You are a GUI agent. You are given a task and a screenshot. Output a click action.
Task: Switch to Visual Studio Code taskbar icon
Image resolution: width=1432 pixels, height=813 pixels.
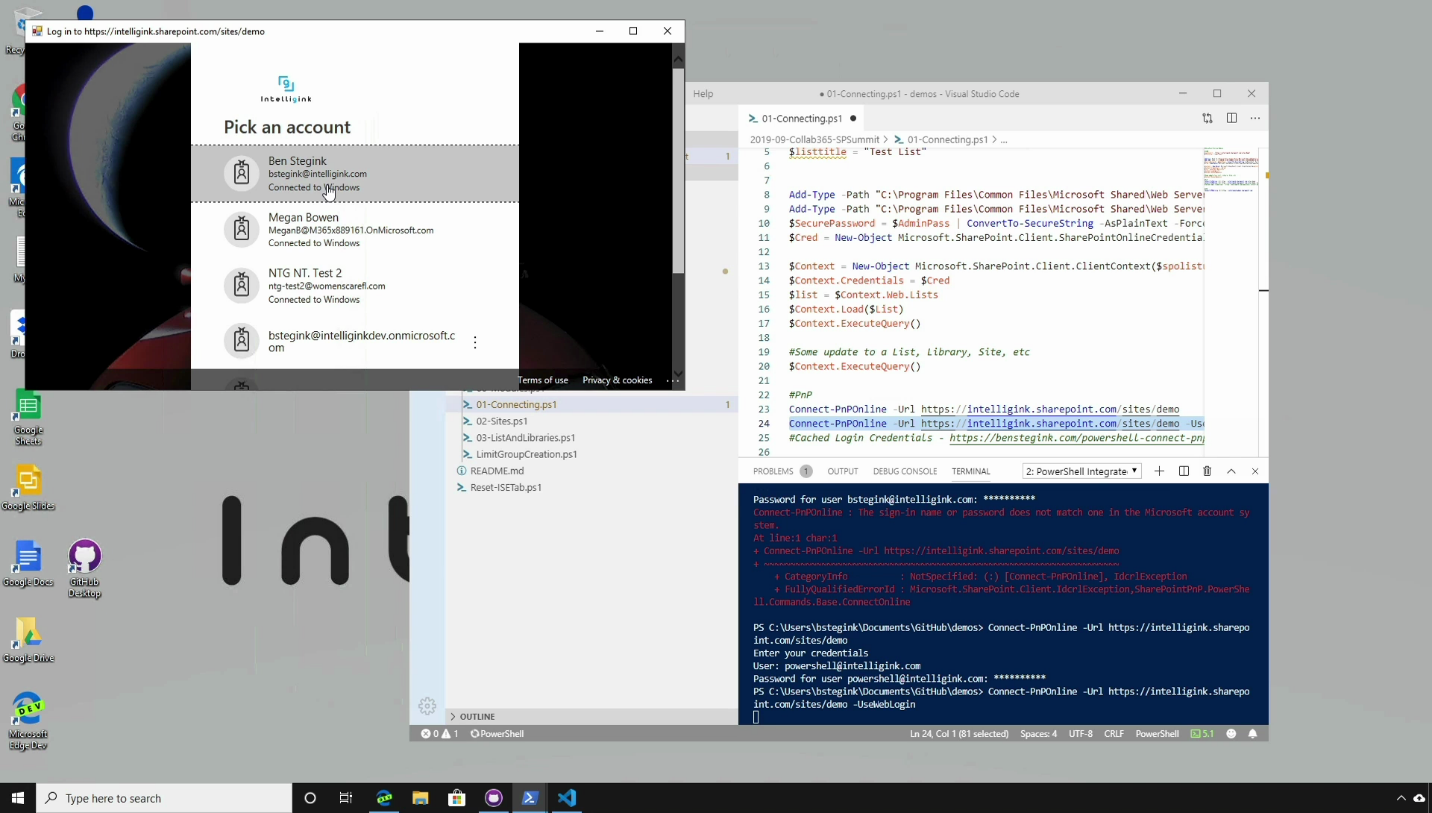[567, 798]
